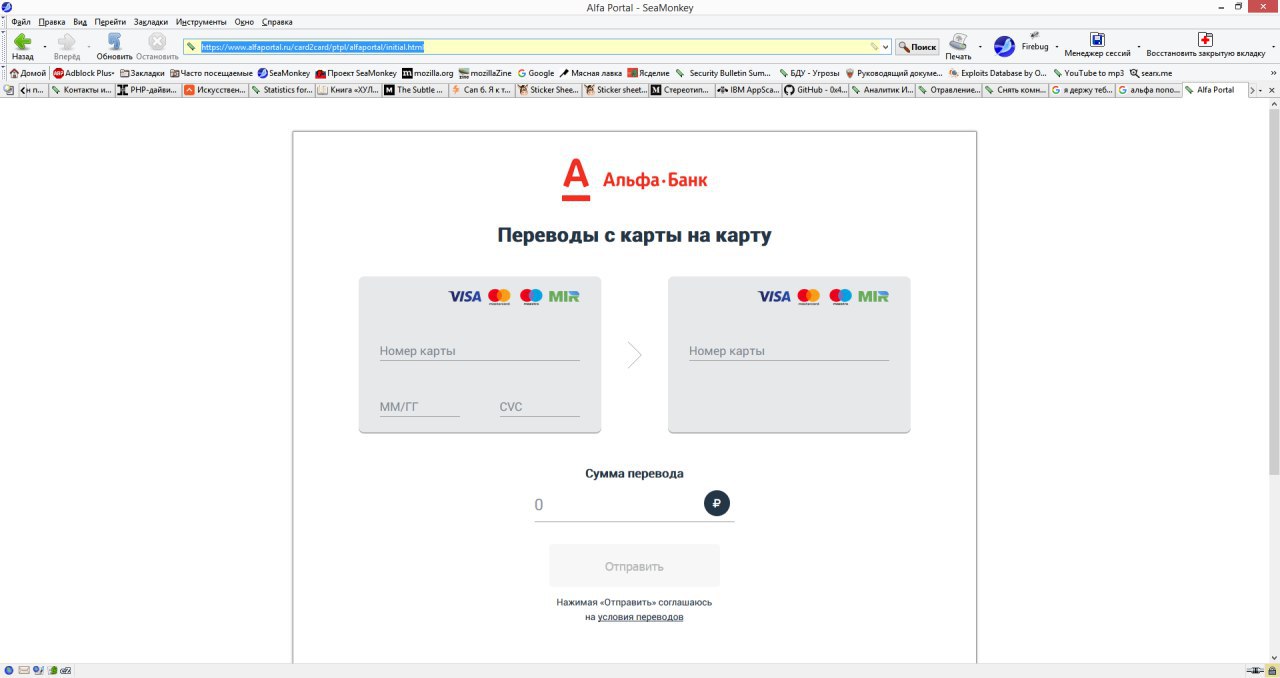The height and width of the screenshot is (678, 1280).
Task: Click the status bar online/offline indicator
Action: pyautogui.click(x=1253, y=670)
